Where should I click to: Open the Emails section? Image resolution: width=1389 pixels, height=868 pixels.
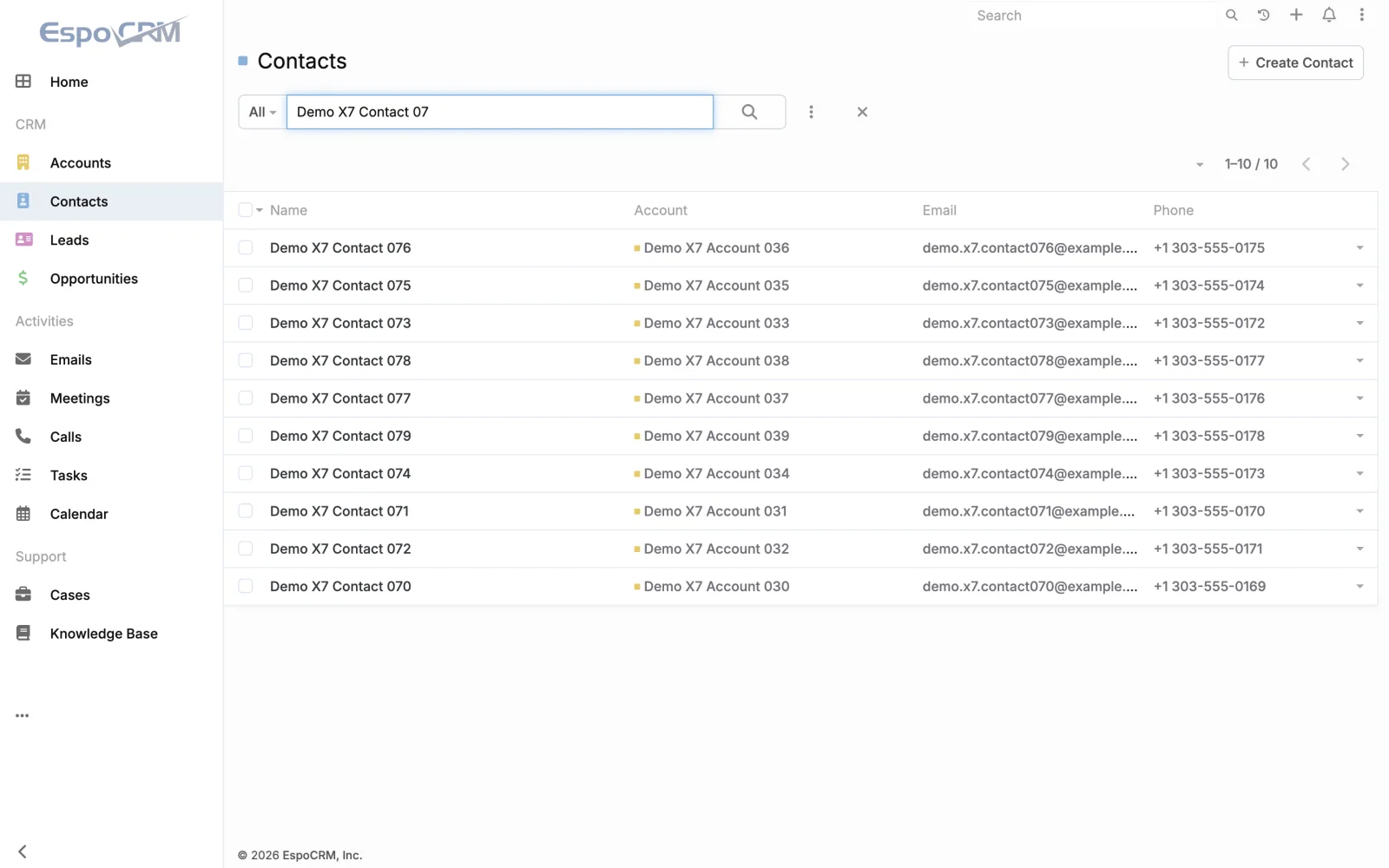[70, 359]
